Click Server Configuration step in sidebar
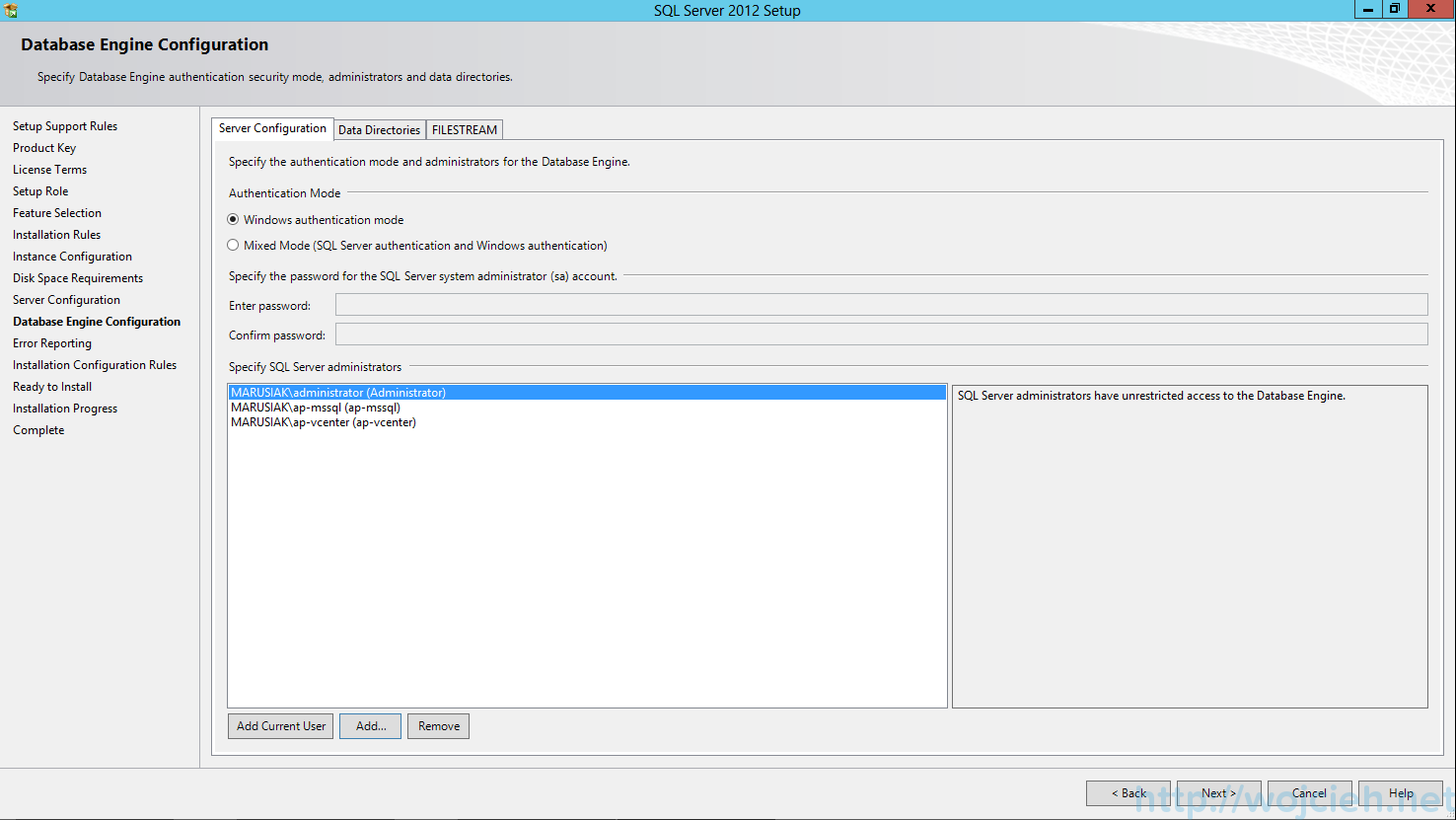 pyautogui.click(x=67, y=300)
